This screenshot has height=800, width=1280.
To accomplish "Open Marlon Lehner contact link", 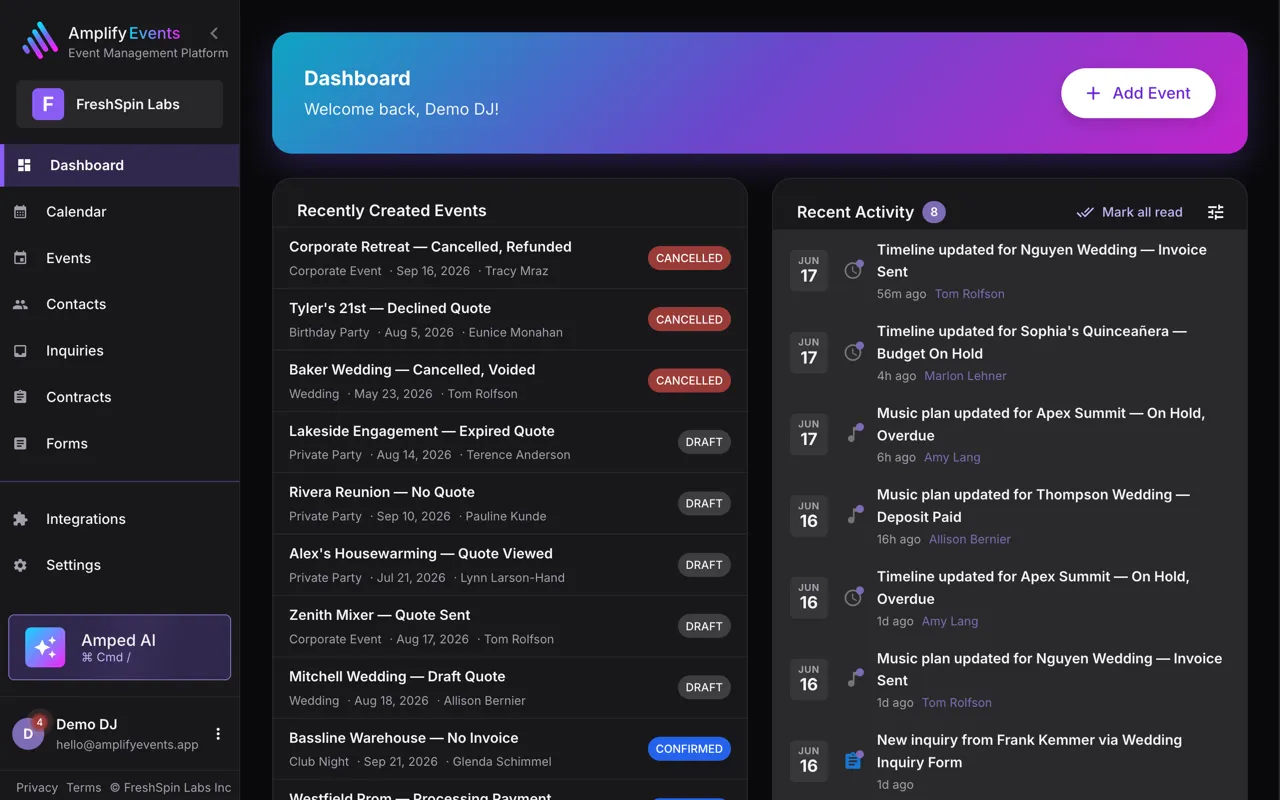I will (x=965, y=376).
